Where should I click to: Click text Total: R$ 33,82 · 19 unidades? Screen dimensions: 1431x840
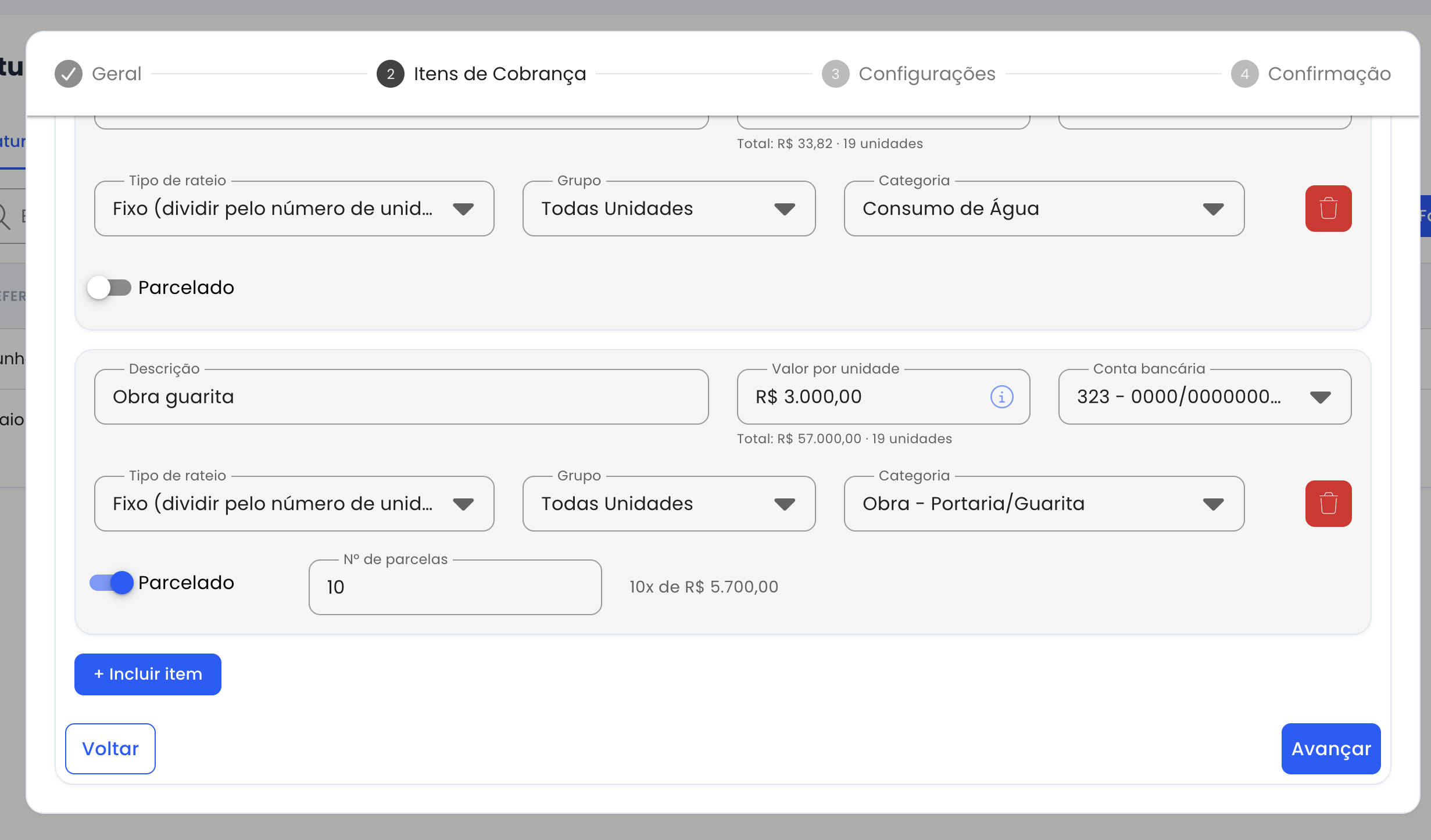coord(830,143)
